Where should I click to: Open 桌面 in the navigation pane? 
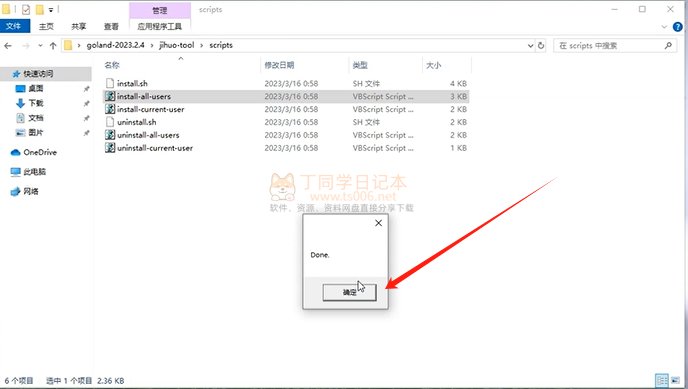pyautogui.click(x=36, y=89)
